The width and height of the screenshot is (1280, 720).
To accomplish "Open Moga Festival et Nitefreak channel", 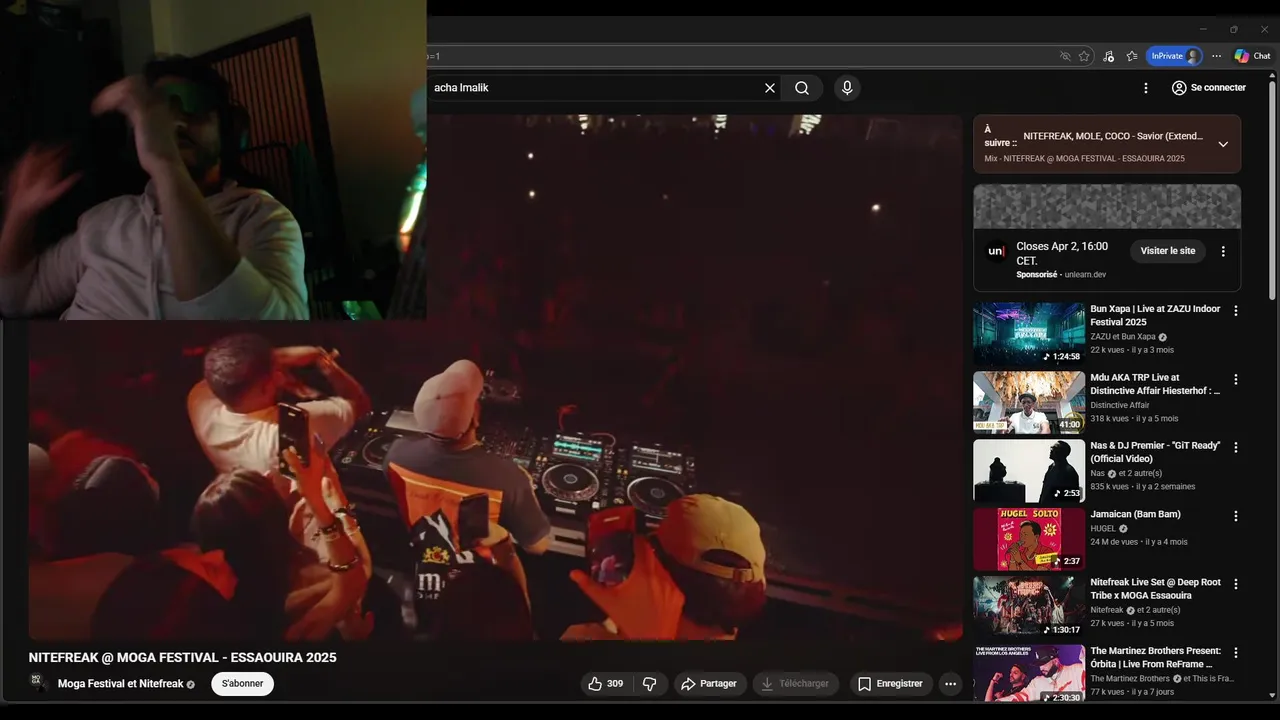I will pyautogui.click(x=120, y=684).
